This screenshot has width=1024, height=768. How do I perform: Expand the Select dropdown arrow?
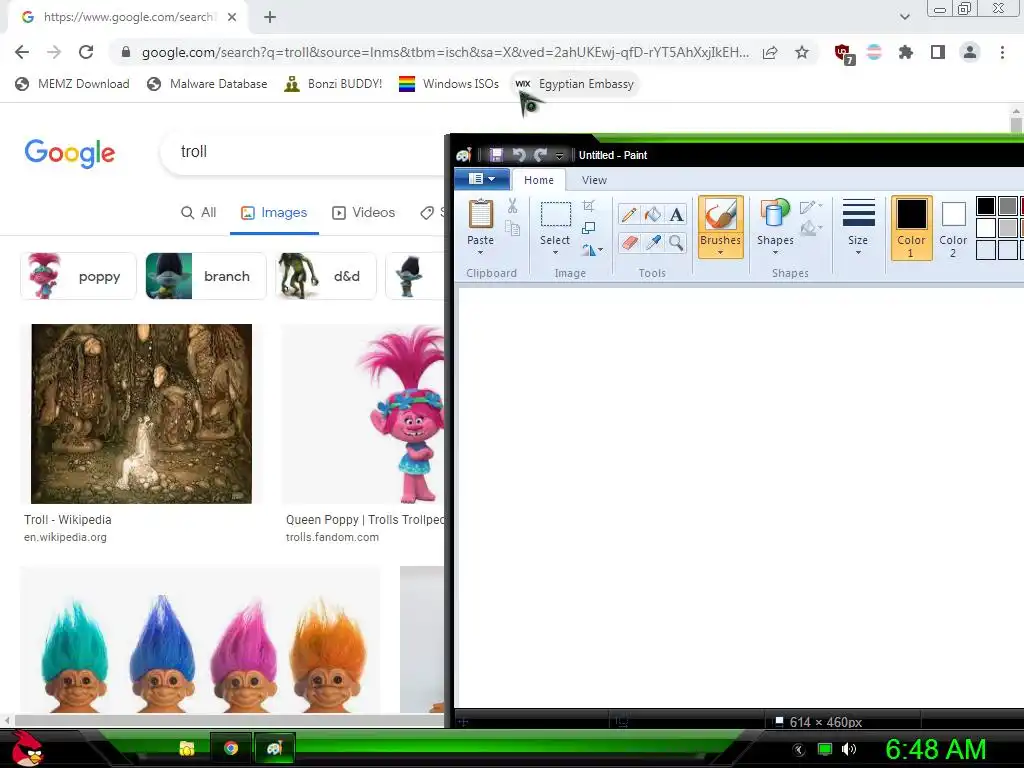(x=555, y=252)
